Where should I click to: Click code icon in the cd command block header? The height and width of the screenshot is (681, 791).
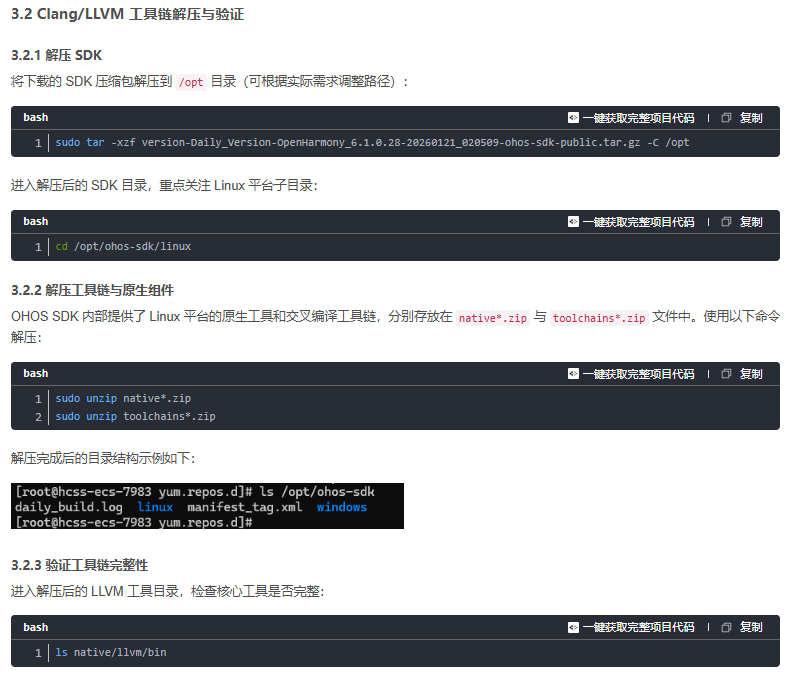click(x=573, y=221)
